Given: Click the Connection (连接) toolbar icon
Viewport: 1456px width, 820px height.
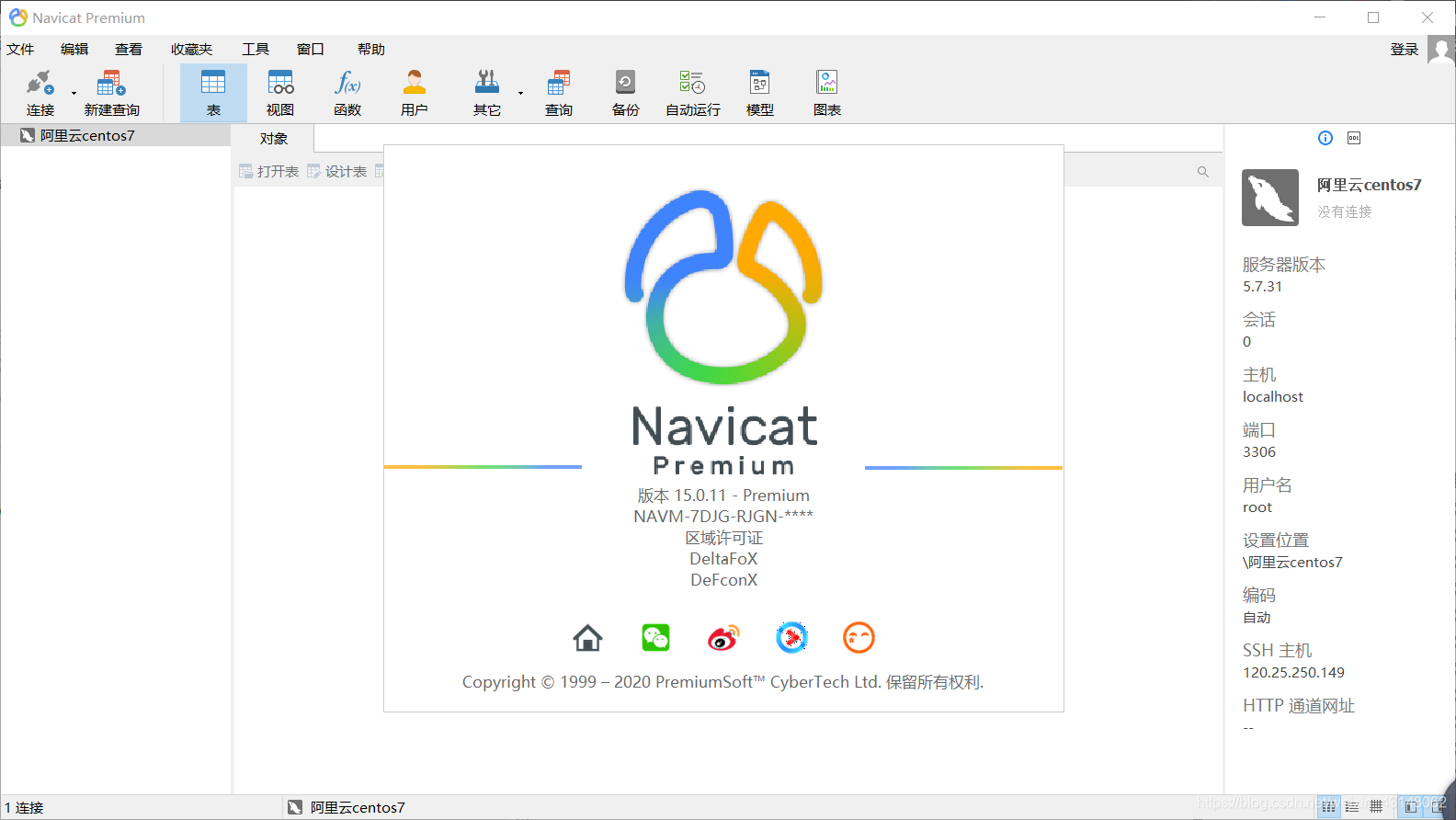Looking at the screenshot, I should pos(40,92).
